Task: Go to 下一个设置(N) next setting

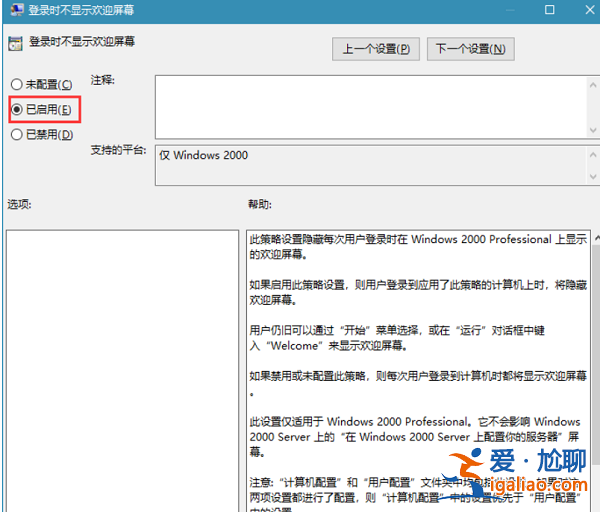Action: coord(470,49)
